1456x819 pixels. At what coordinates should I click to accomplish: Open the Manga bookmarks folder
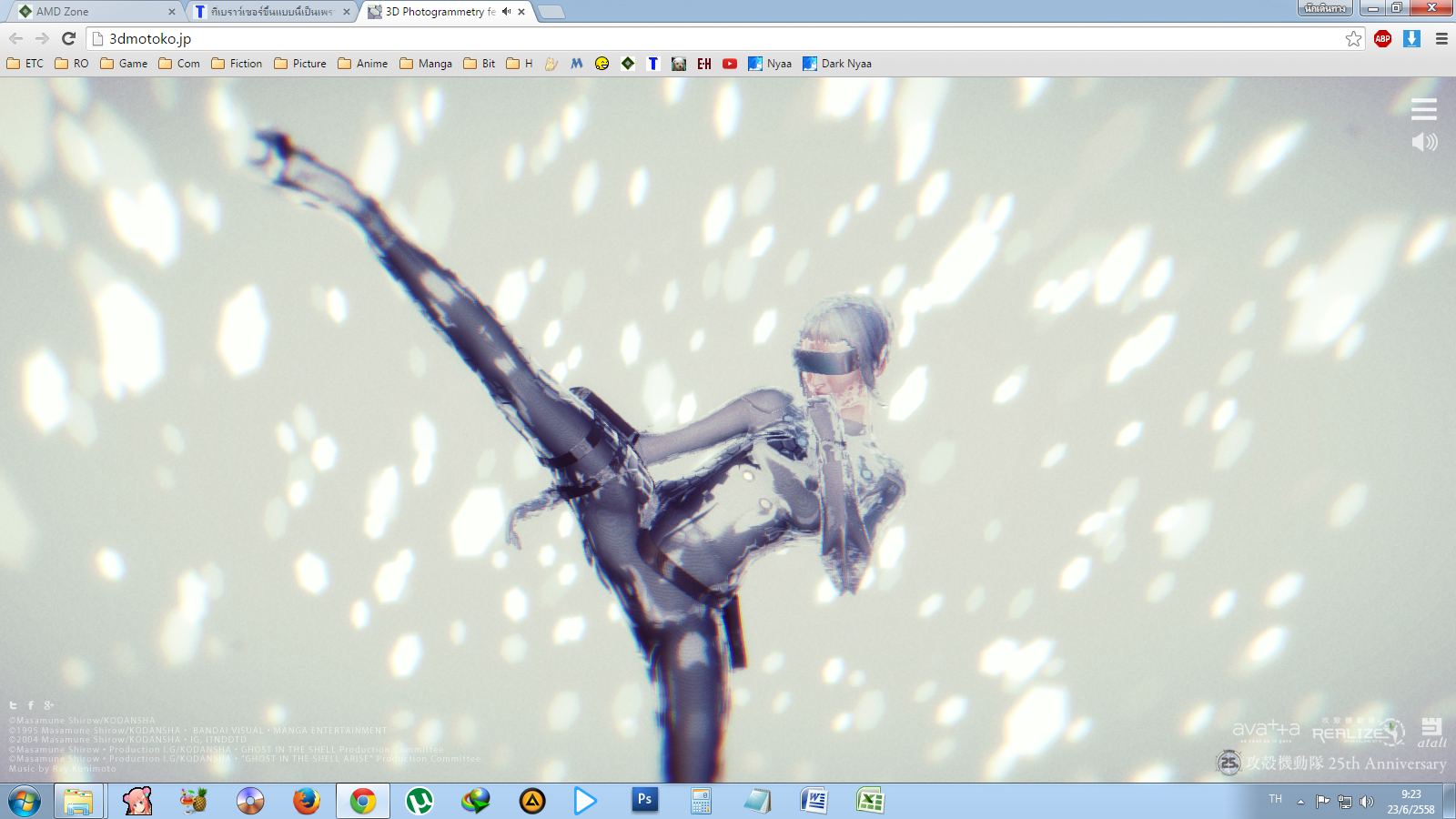tap(426, 64)
